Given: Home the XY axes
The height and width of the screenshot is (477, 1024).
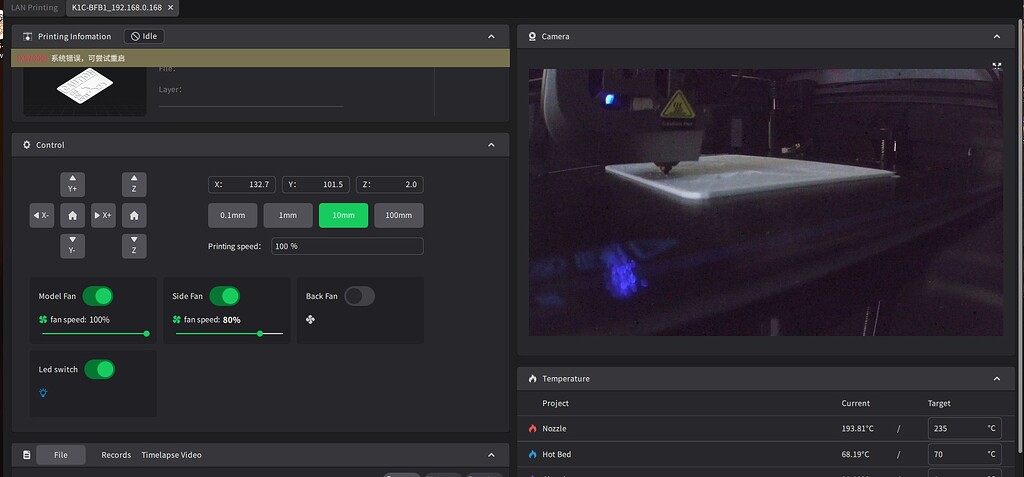Looking at the screenshot, I should tap(72, 215).
